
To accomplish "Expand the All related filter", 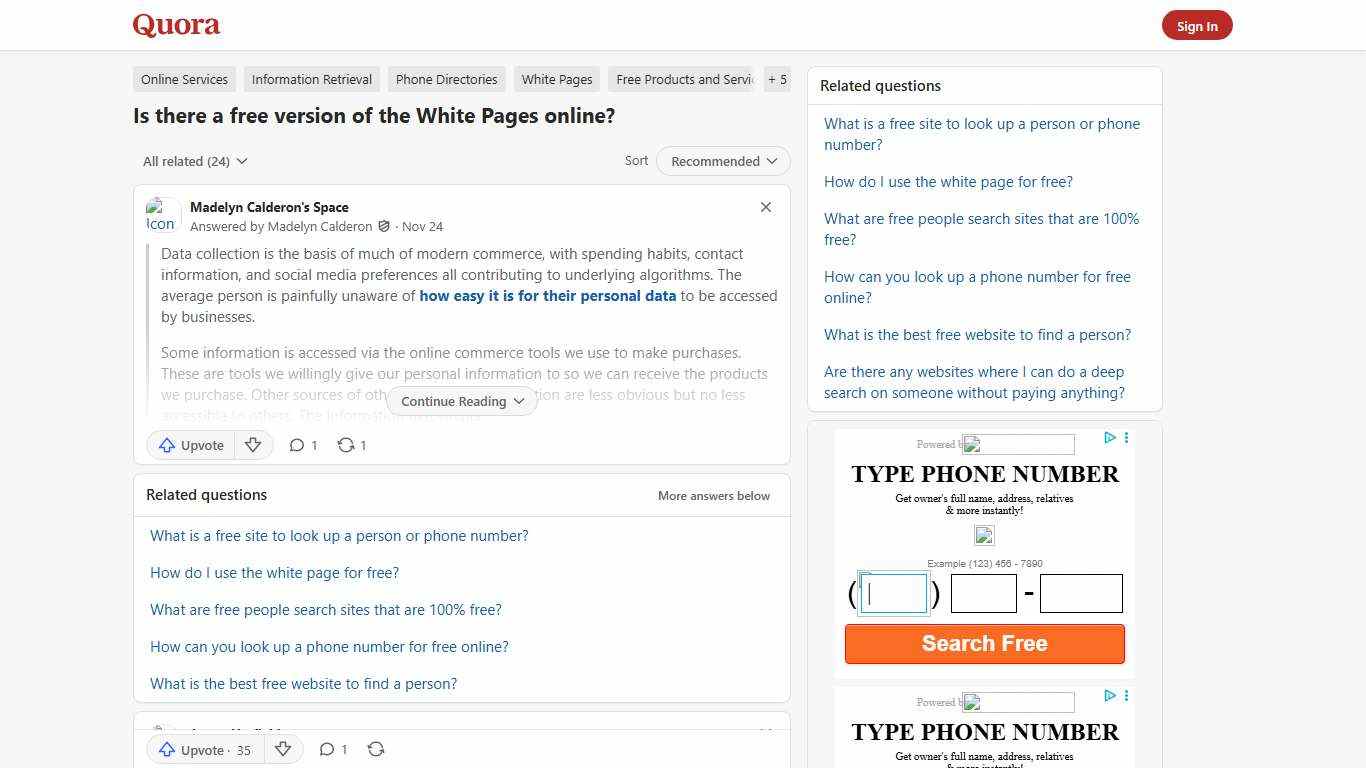I will [x=193, y=161].
